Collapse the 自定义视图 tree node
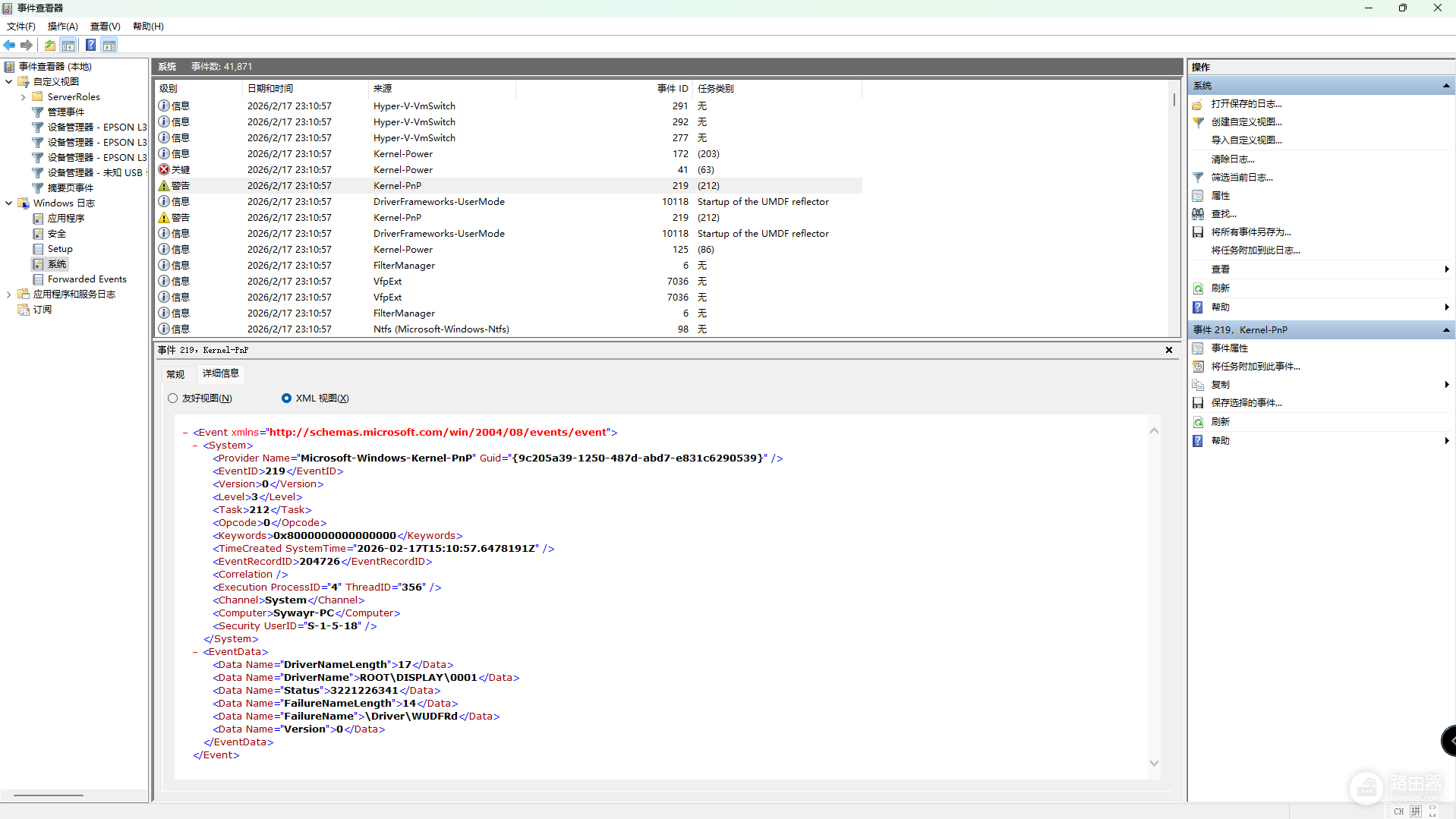The image size is (1456, 819). 8,82
